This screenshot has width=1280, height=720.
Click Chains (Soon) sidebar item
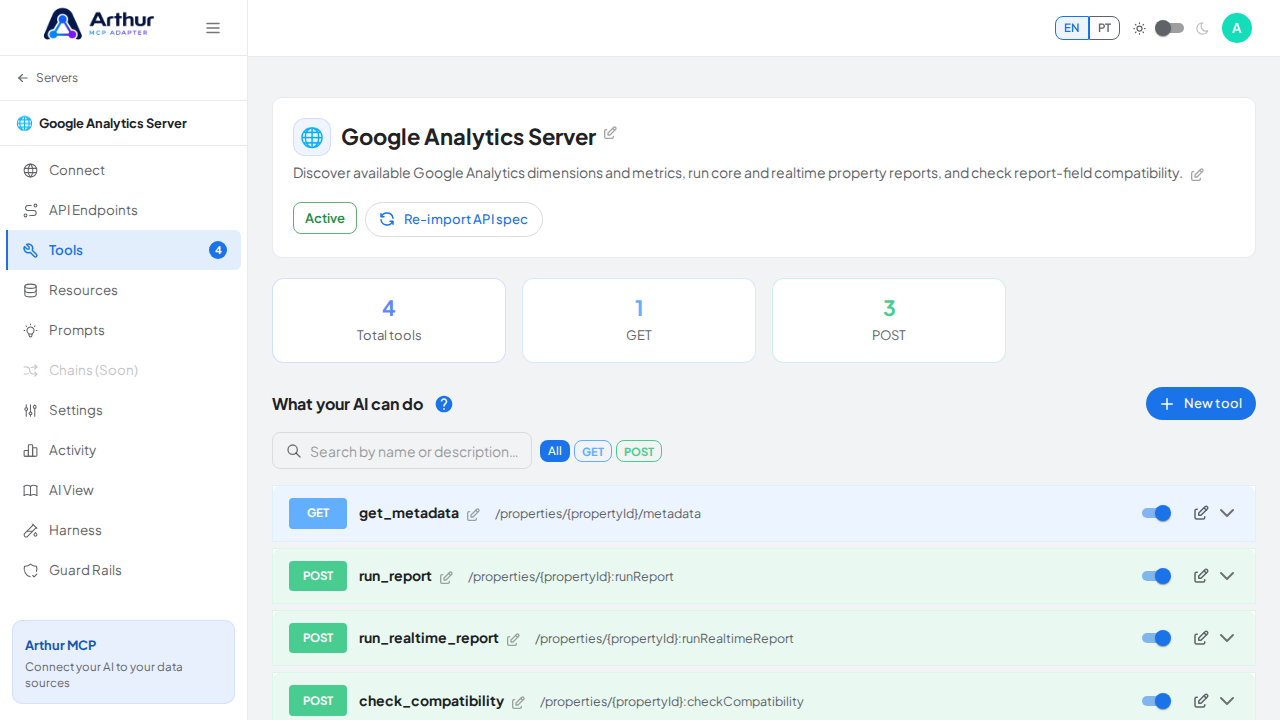[x=123, y=370]
